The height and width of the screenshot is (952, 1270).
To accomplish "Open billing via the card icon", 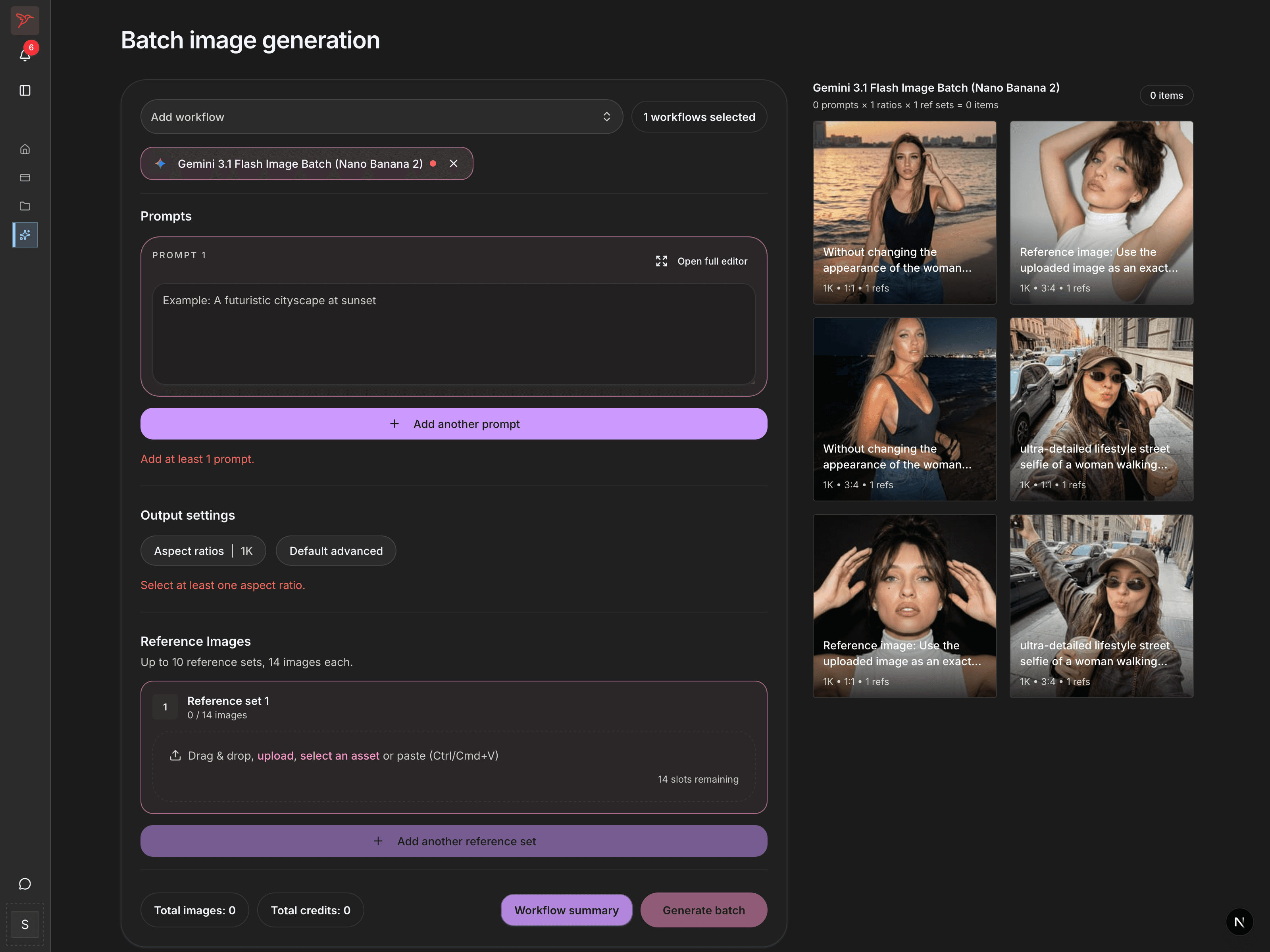I will (25, 177).
